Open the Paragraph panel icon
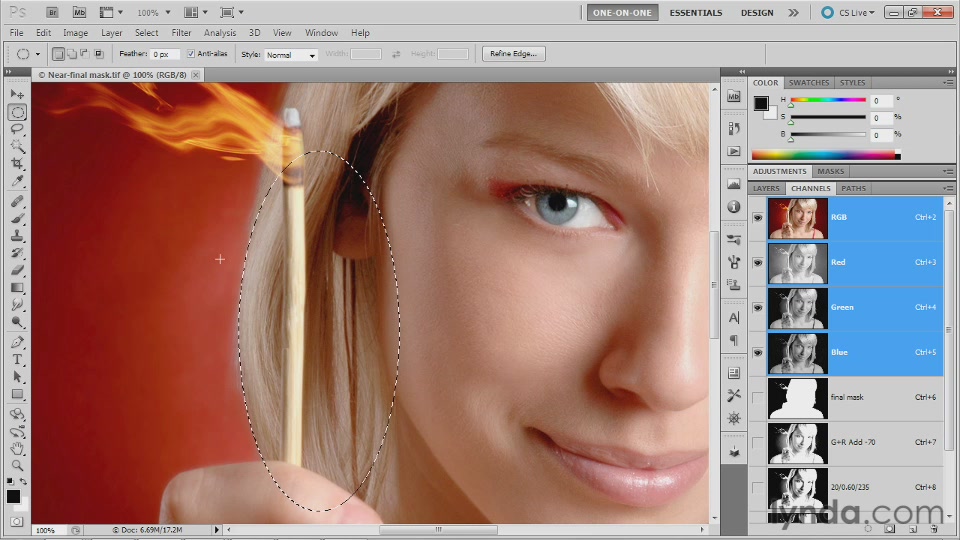 point(733,340)
